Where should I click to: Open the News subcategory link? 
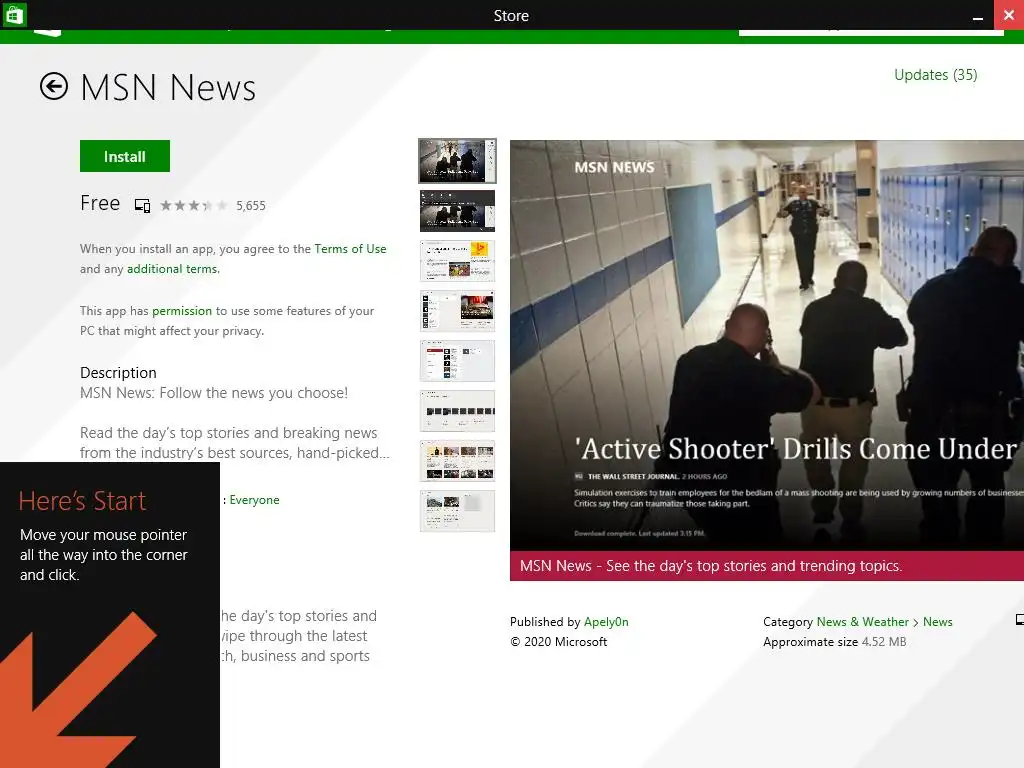tap(937, 622)
